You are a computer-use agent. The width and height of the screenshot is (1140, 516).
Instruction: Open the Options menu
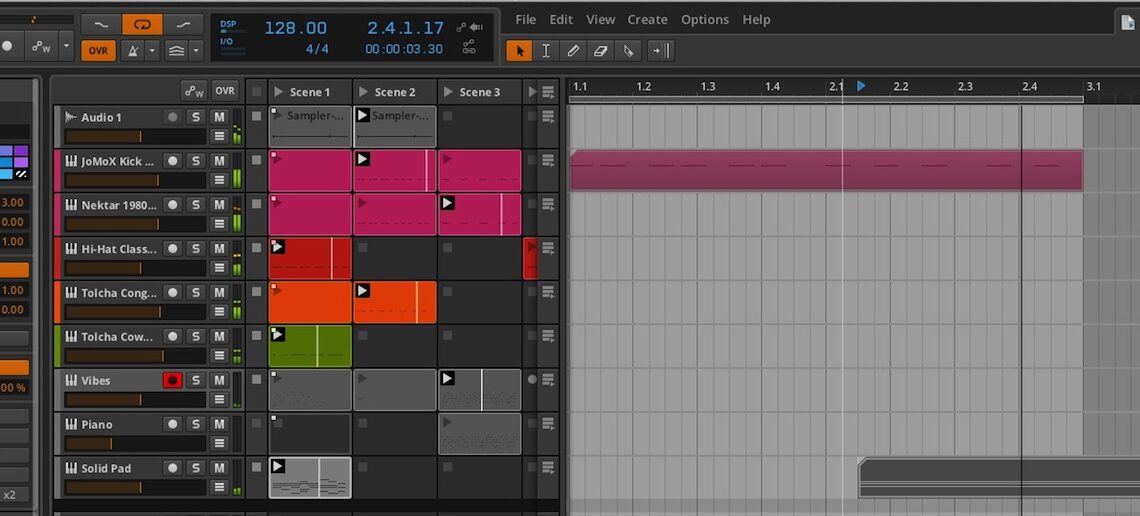coord(704,19)
